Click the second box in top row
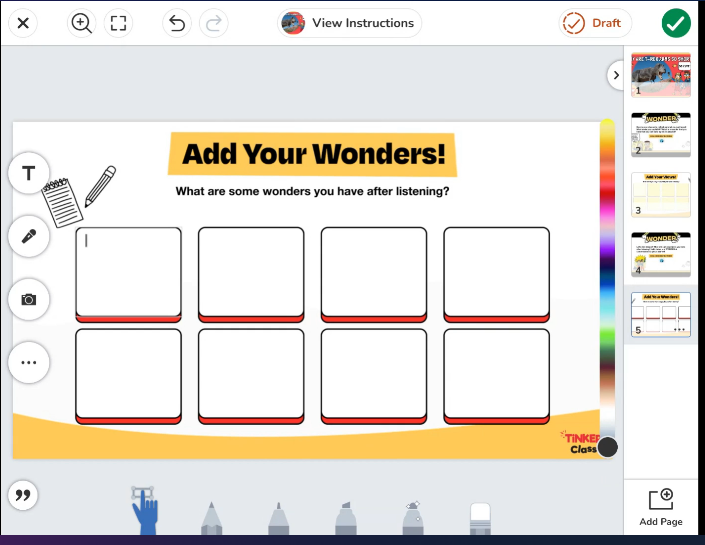The height and width of the screenshot is (545, 705). pos(251,274)
